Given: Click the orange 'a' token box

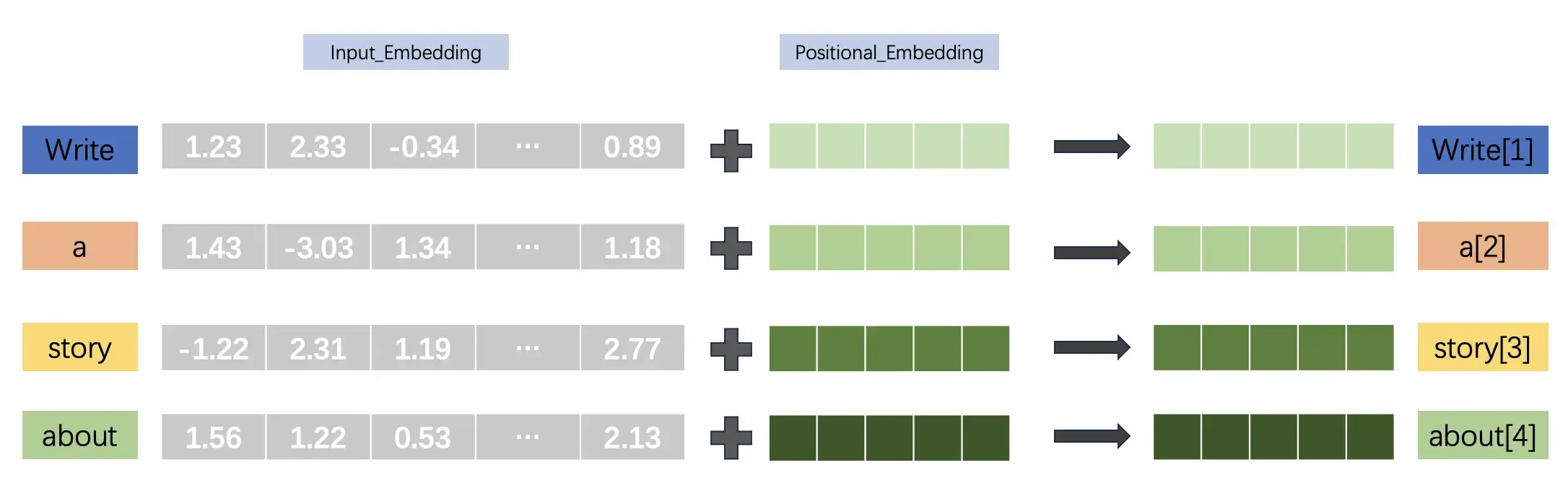Looking at the screenshot, I should [x=80, y=245].
